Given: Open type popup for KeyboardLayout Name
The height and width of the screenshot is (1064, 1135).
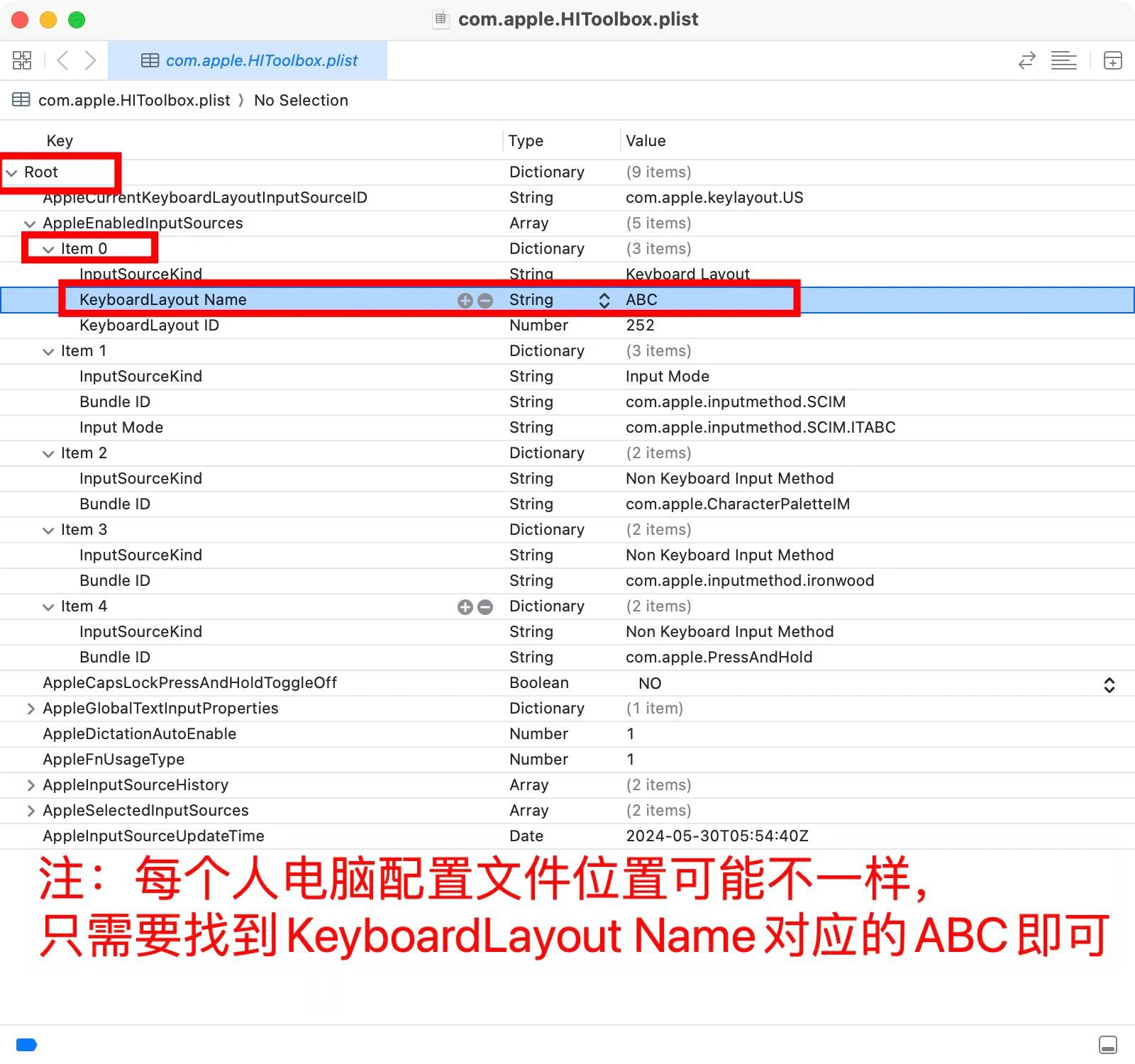Looking at the screenshot, I should [604, 301].
